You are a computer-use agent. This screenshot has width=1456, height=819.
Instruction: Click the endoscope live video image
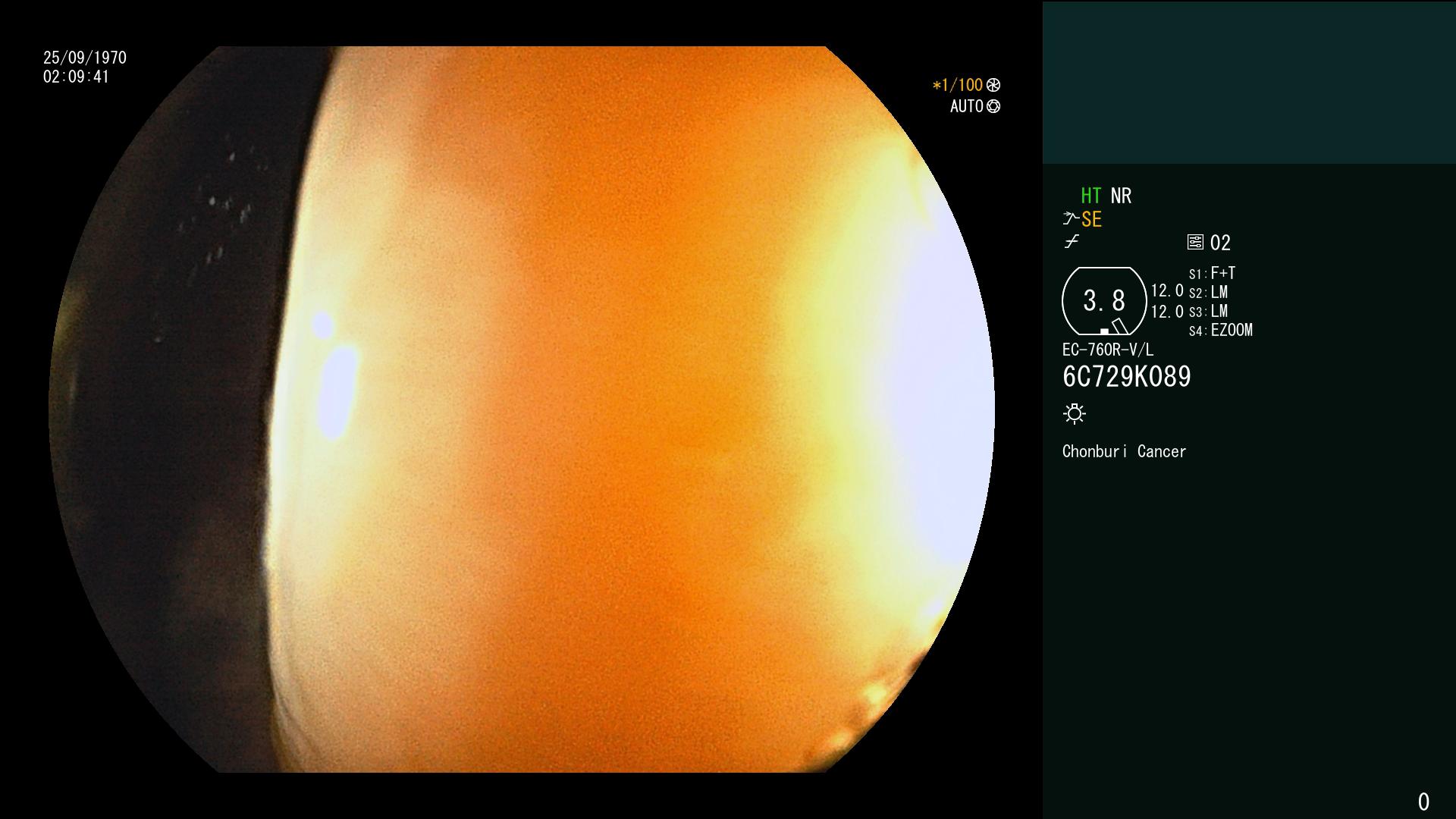522,409
